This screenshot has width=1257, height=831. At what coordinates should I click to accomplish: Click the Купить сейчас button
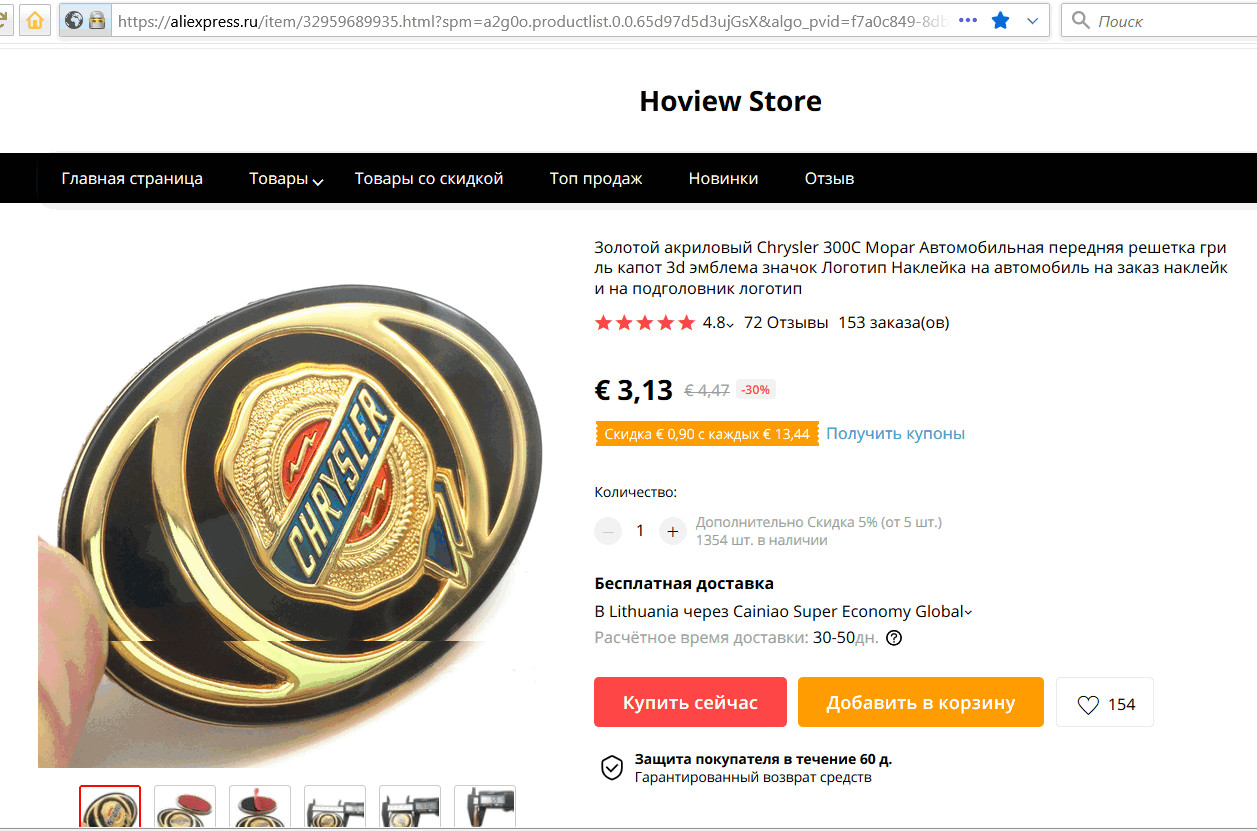coord(690,702)
